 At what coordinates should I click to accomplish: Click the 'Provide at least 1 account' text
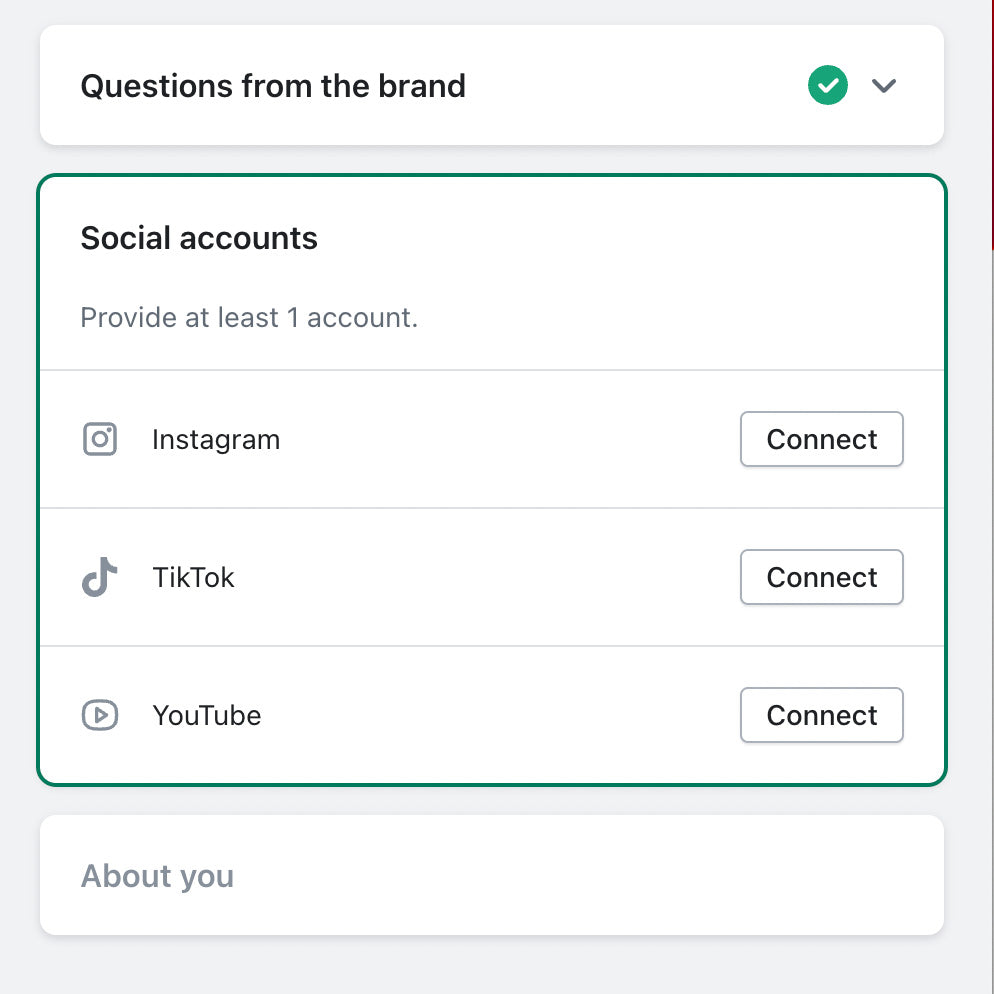249,318
